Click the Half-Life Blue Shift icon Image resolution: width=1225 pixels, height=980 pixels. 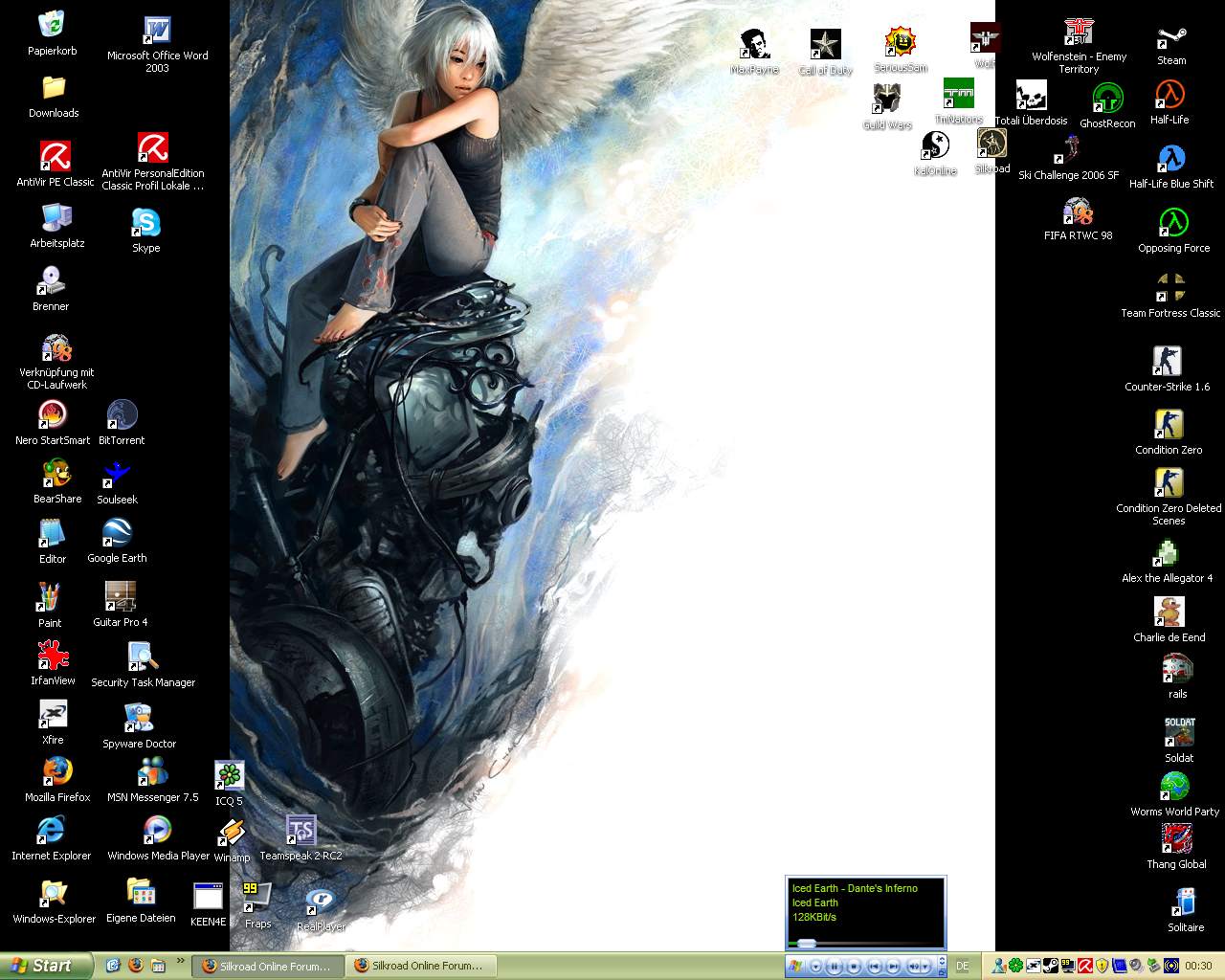1170,159
